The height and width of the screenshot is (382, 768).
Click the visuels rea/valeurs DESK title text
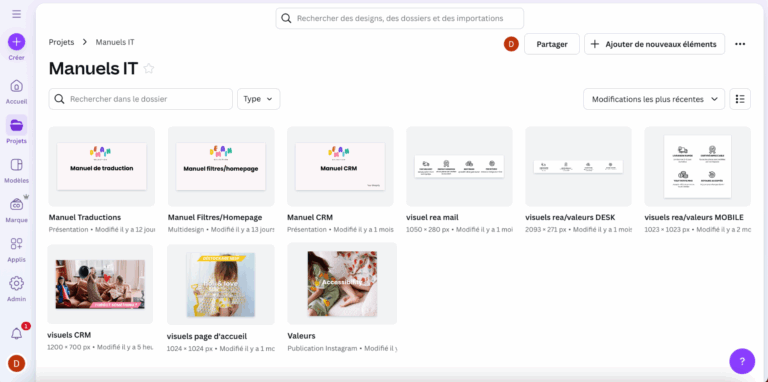pyautogui.click(x=570, y=217)
